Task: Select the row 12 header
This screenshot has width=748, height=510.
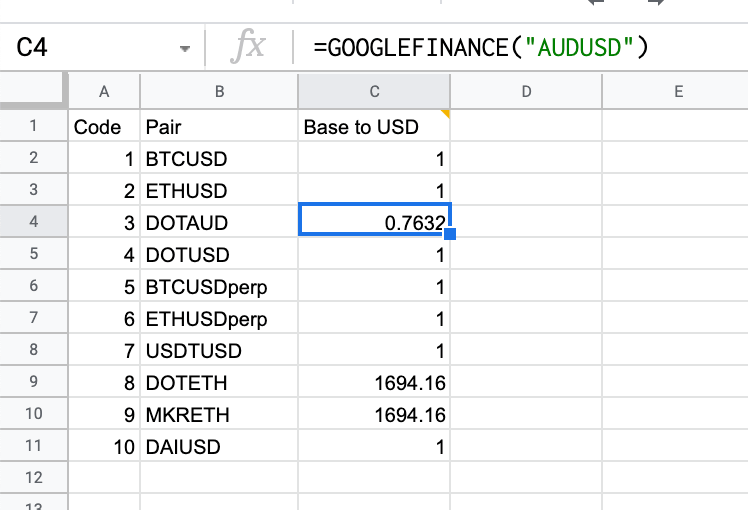Action: (x=33, y=478)
